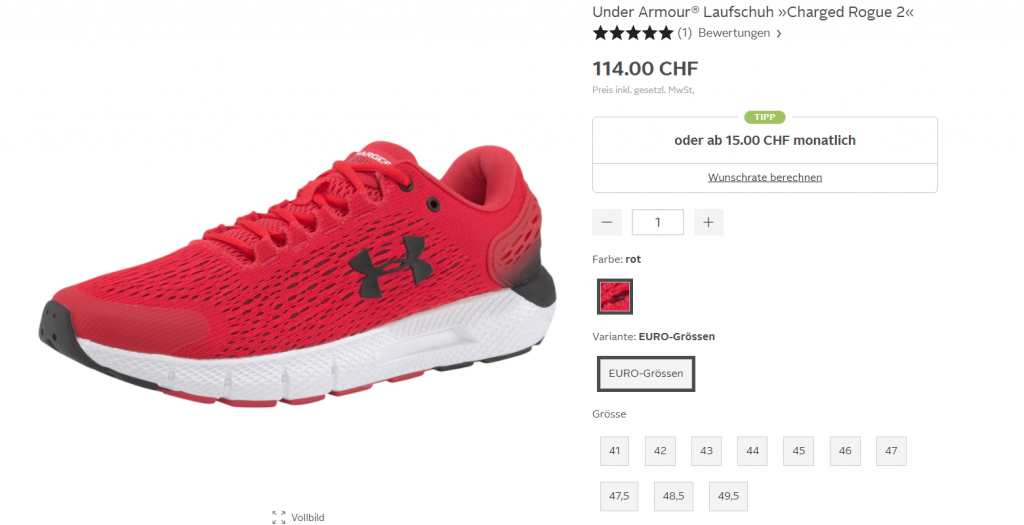Open the Bewertungen reviews link
Viewport: 1024px width, 525px height.
point(734,33)
